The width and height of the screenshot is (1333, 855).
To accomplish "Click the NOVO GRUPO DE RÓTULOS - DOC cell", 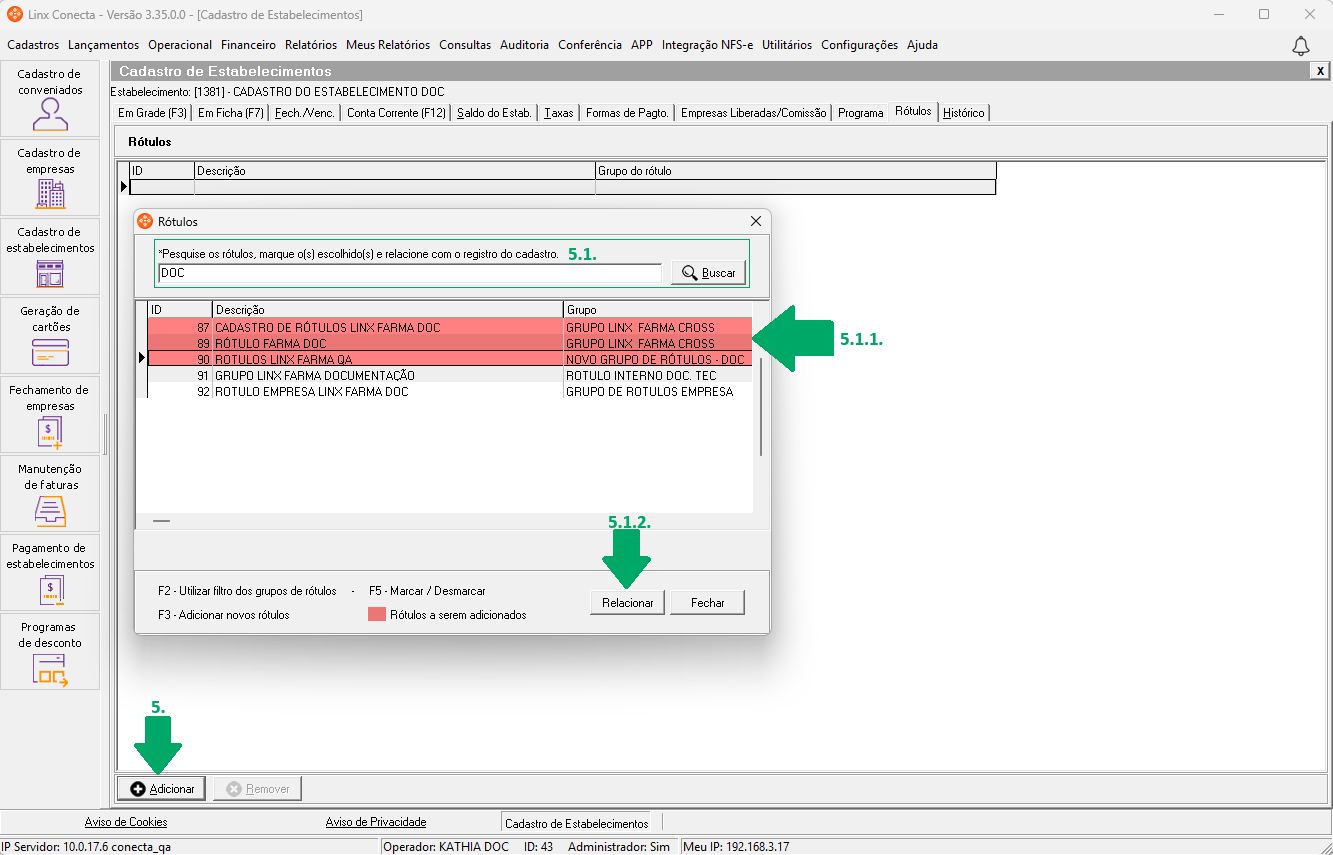I will [657, 359].
